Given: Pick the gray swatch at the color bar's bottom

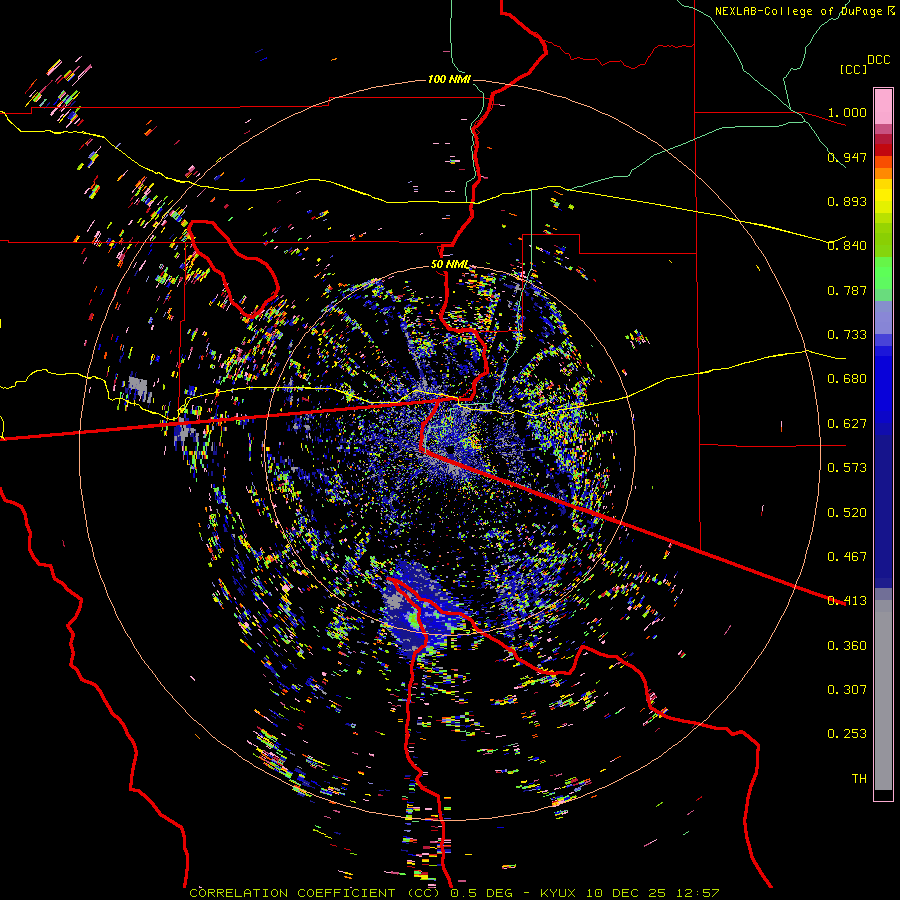Looking at the screenshot, I should tap(883, 695).
